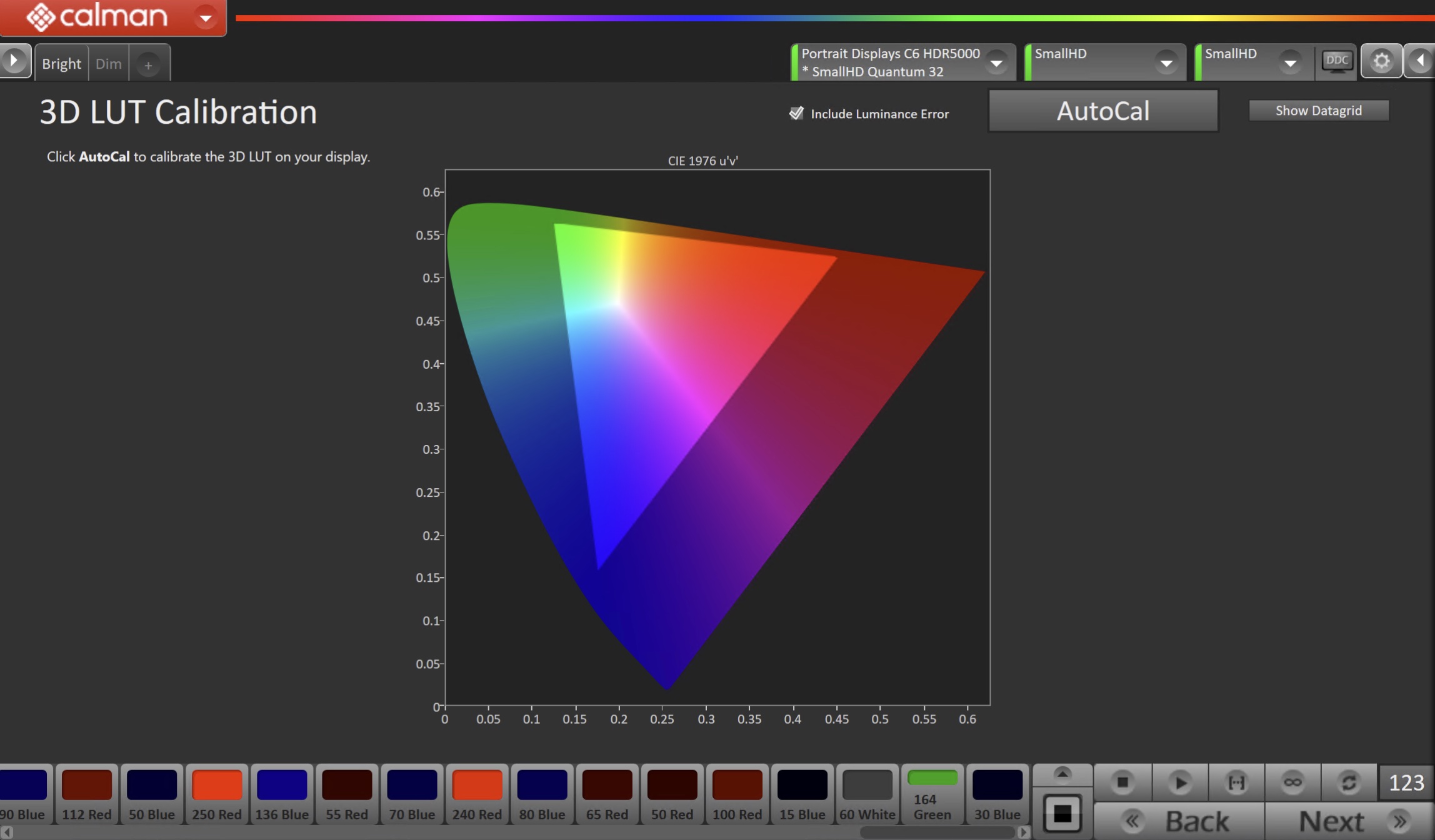Click the AutoCal button

click(x=1102, y=111)
